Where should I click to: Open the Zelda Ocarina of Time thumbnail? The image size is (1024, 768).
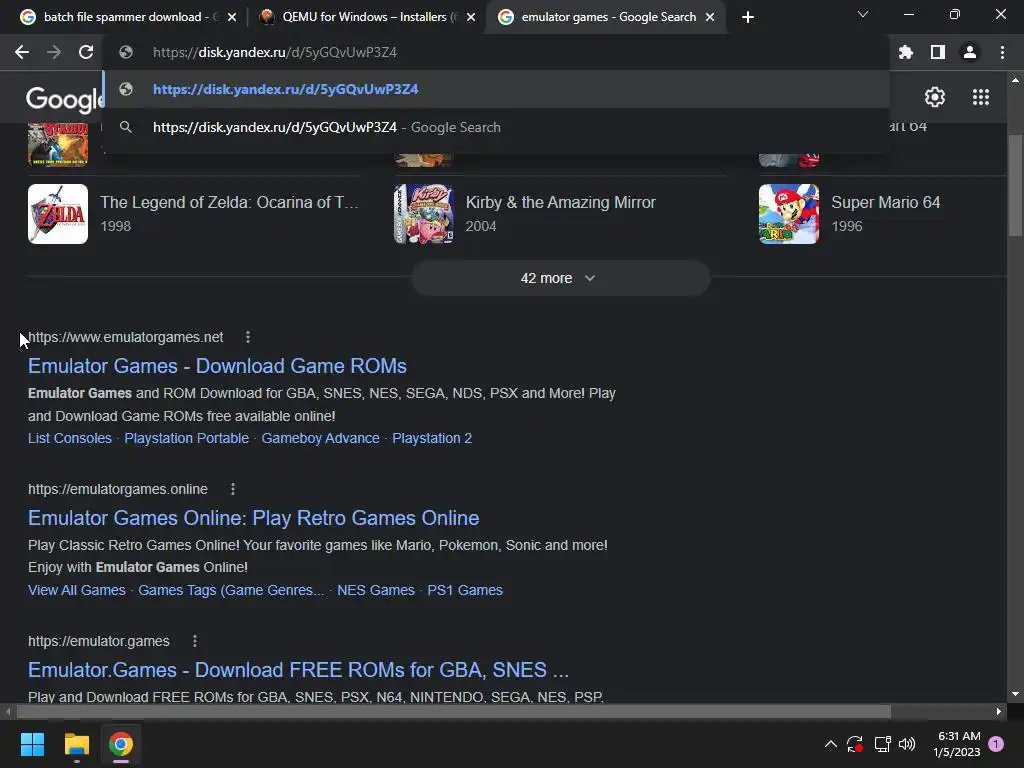coord(58,214)
